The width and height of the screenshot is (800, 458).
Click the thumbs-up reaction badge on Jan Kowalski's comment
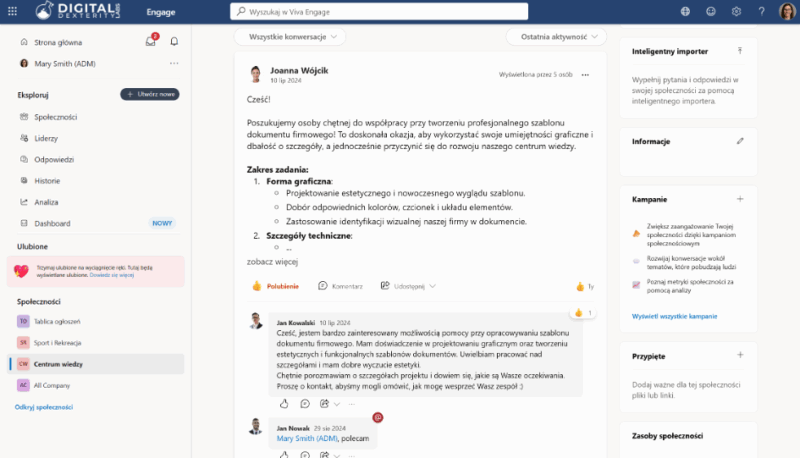click(x=583, y=313)
